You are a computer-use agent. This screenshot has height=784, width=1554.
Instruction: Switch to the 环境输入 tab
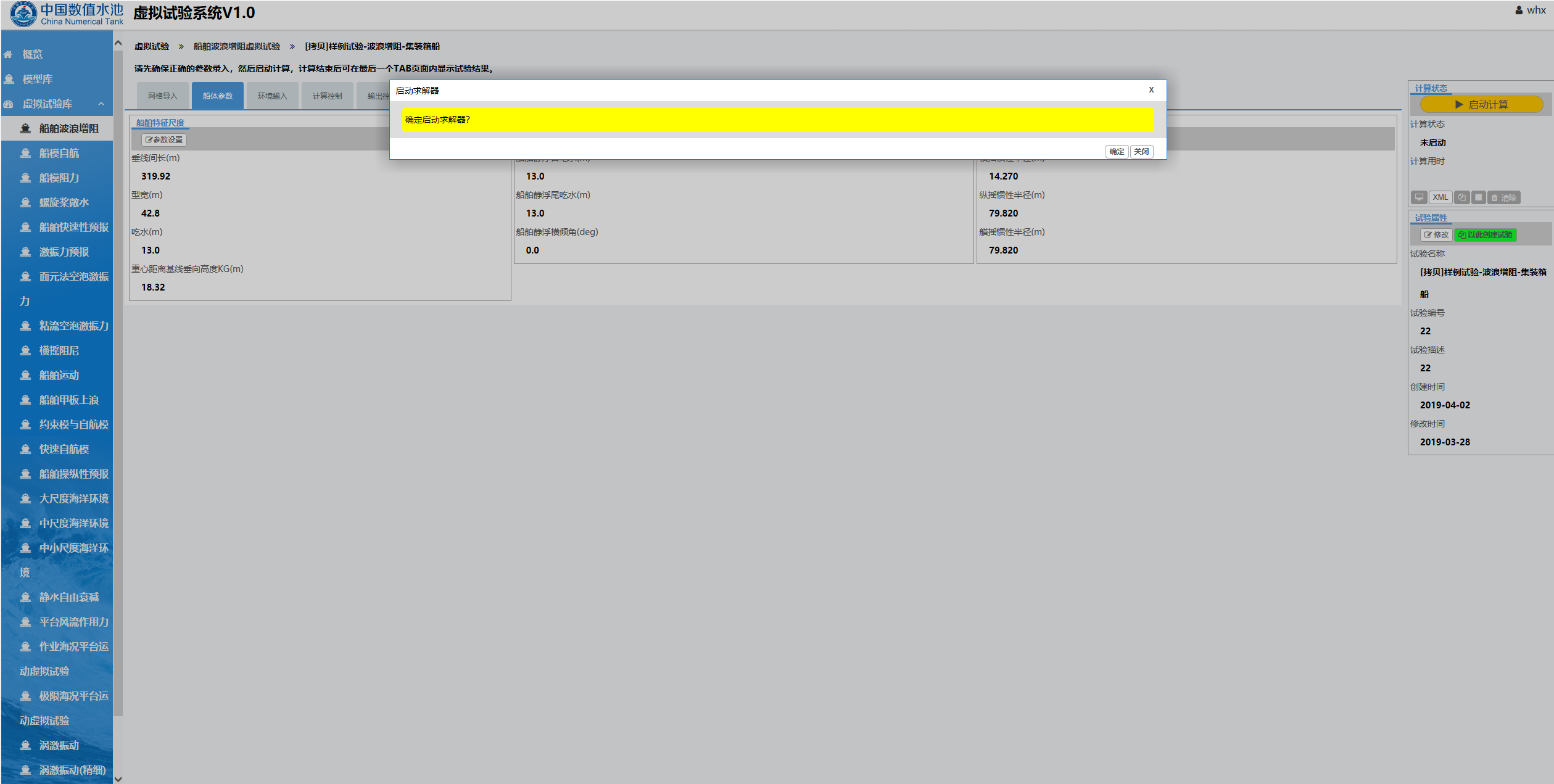click(x=272, y=96)
